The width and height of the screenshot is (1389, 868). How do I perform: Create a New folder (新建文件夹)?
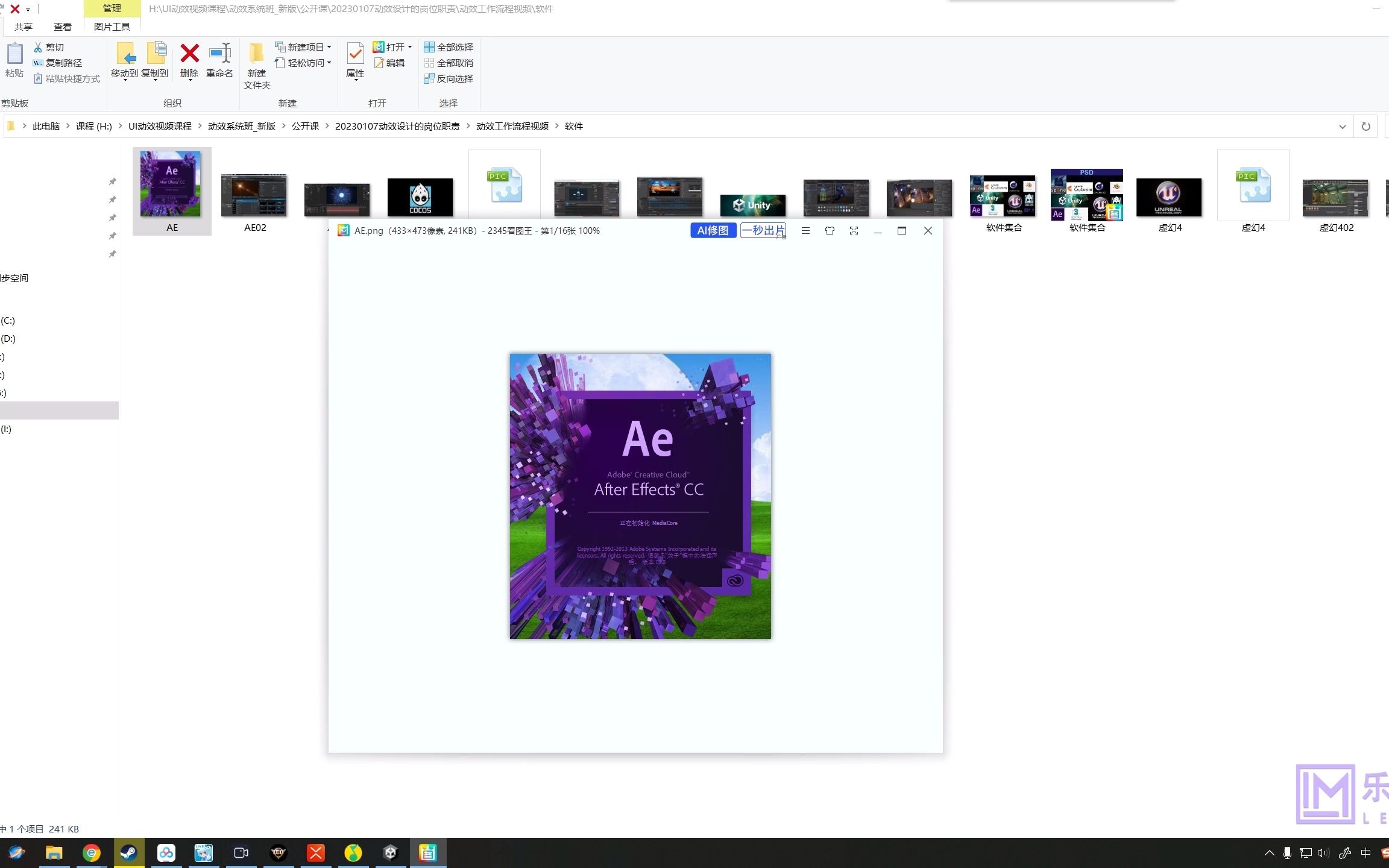pyautogui.click(x=257, y=66)
